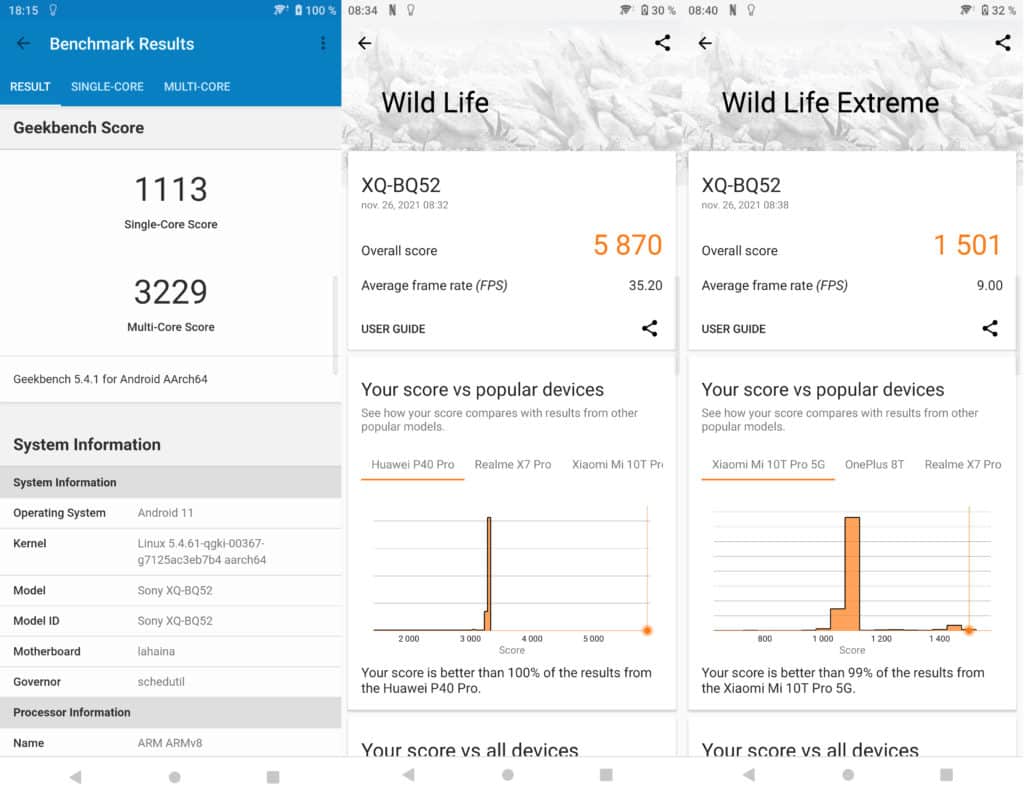Viewport: 1024px width, 796px height.
Task: Tap Android back button under Geekbench screen
Action: point(76,776)
